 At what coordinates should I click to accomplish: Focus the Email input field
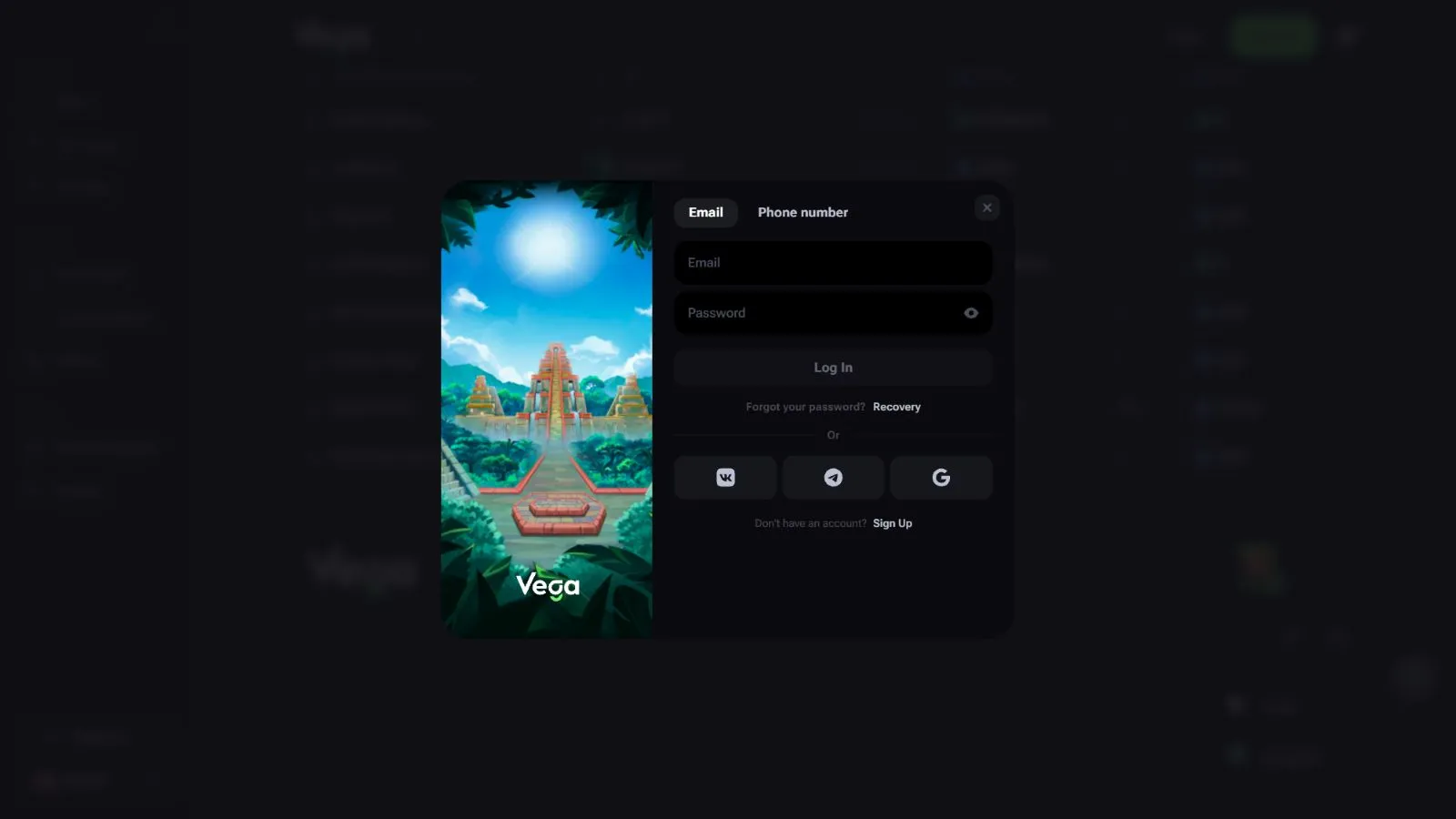tap(833, 263)
